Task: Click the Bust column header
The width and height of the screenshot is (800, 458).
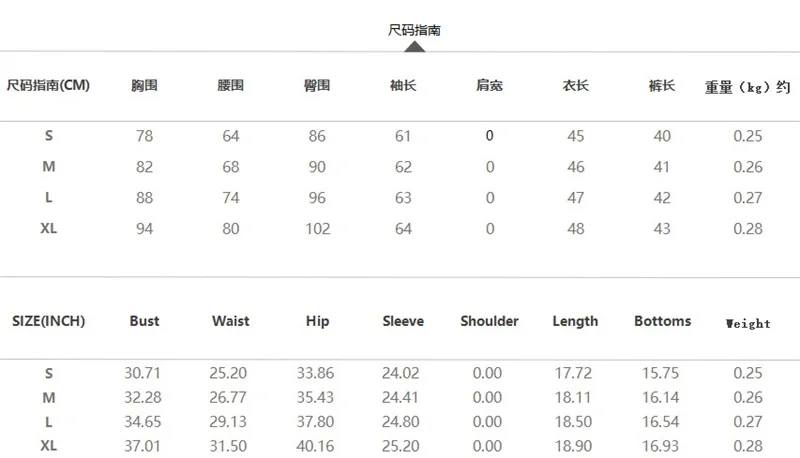Action: pyautogui.click(x=144, y=322)
